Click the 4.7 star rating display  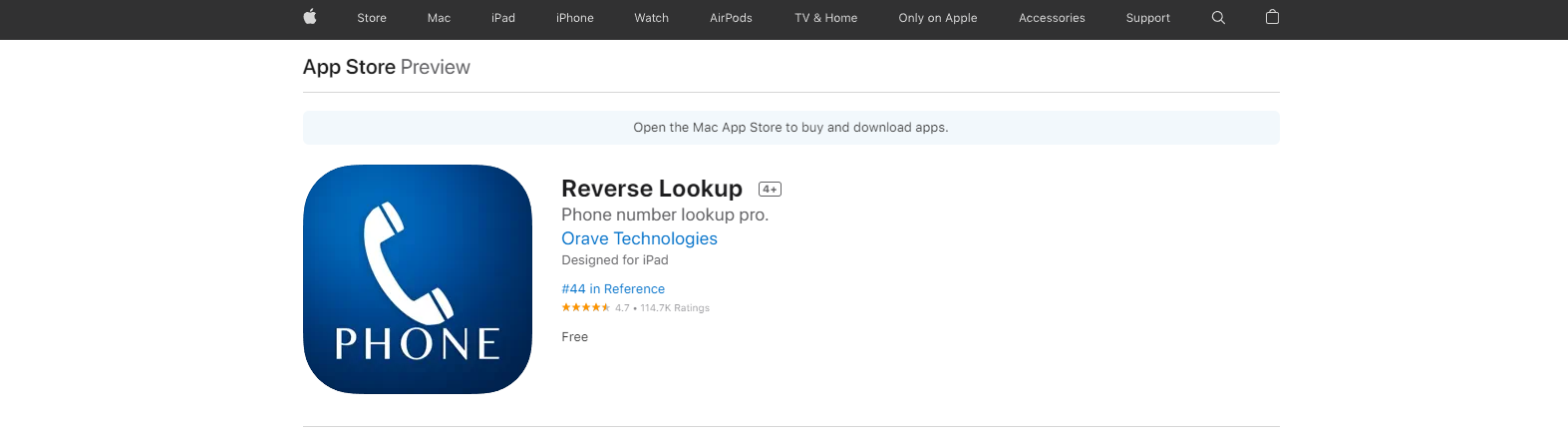[x=595, y=307]
